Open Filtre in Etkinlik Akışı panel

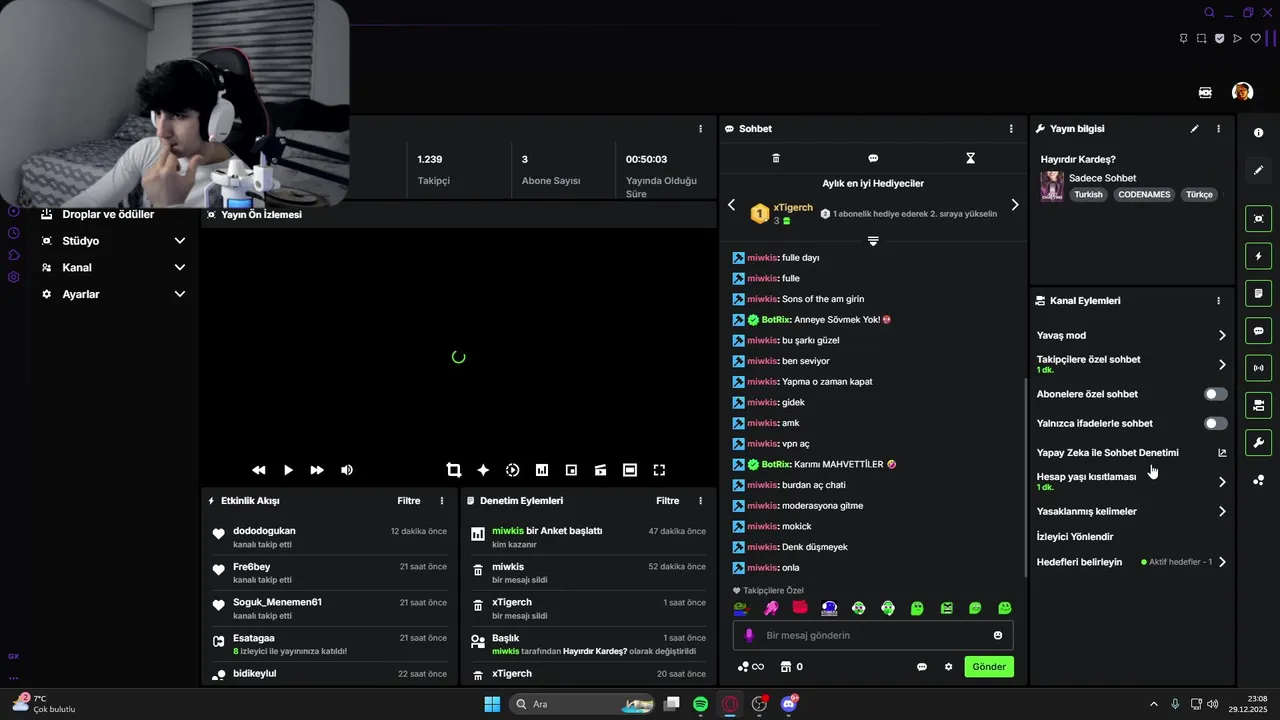coord(408,501)
